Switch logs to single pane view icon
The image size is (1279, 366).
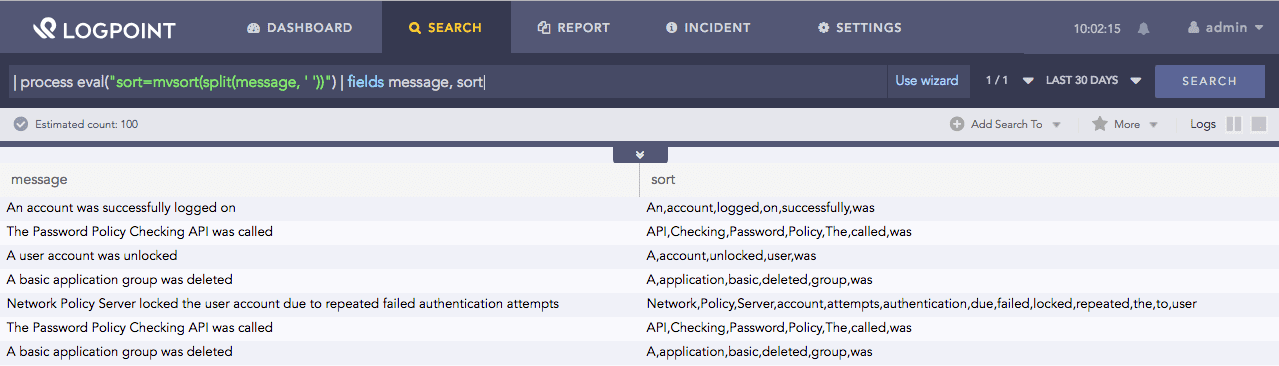pos(1259,124)
